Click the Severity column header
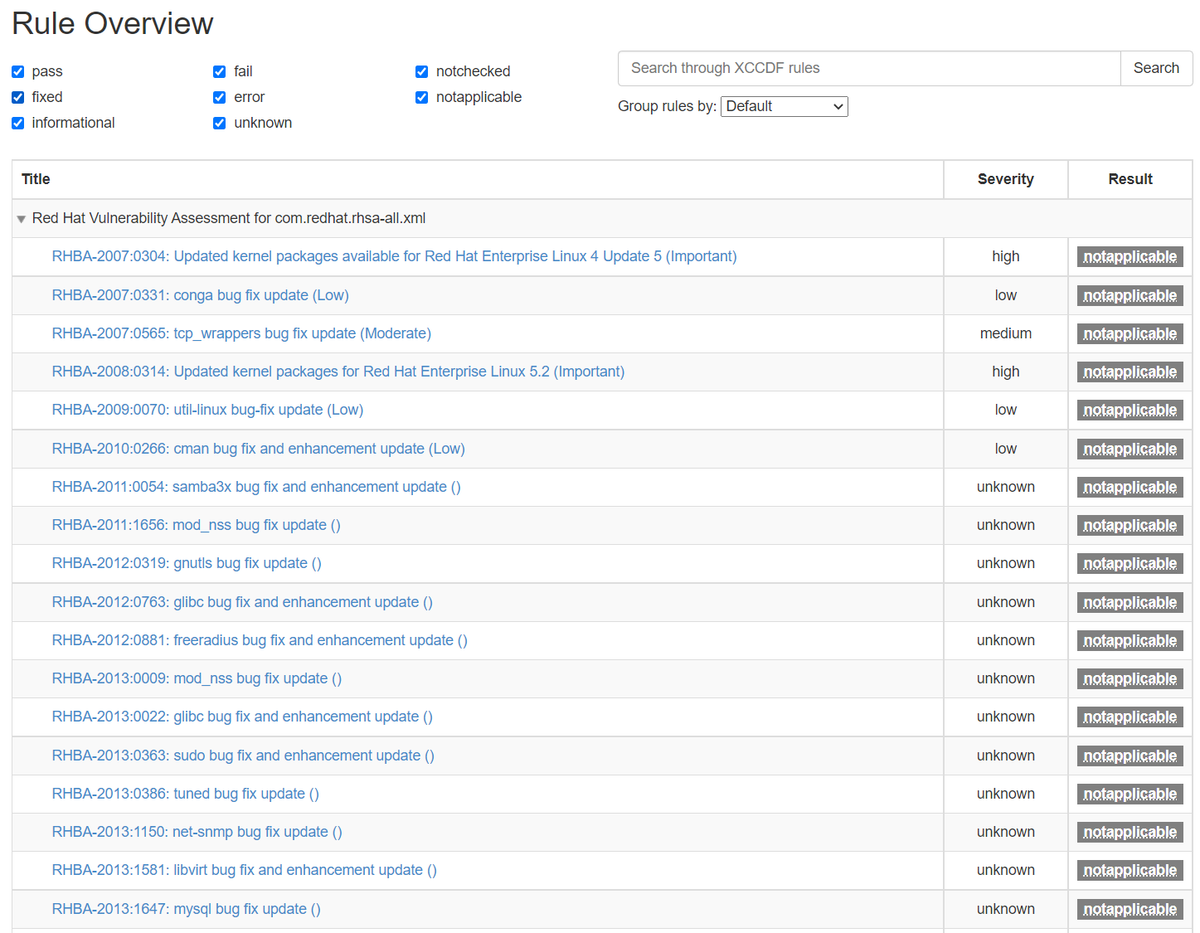 point(1005,179)
